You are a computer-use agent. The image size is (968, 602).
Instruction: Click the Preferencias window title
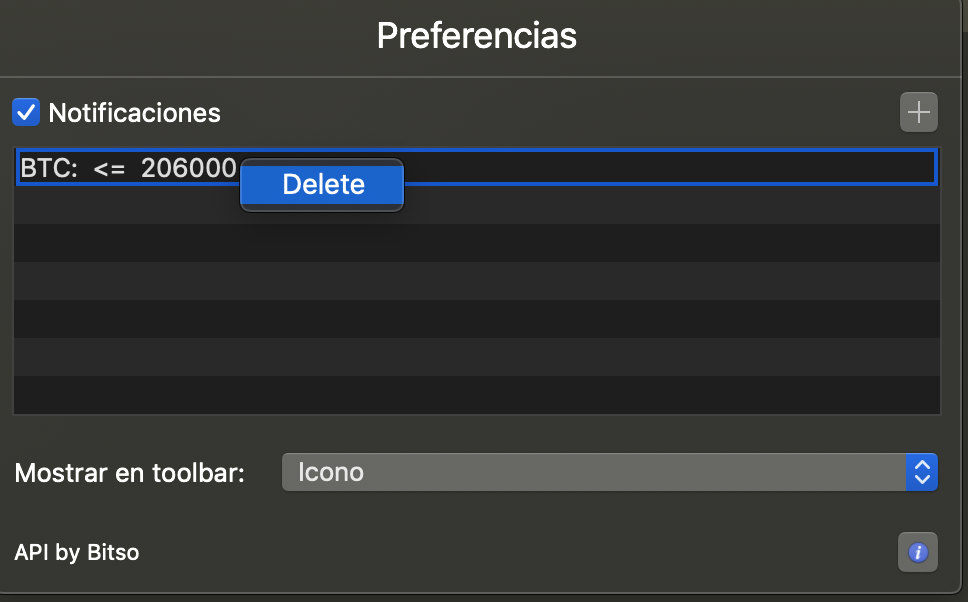[x=477, y=36]
